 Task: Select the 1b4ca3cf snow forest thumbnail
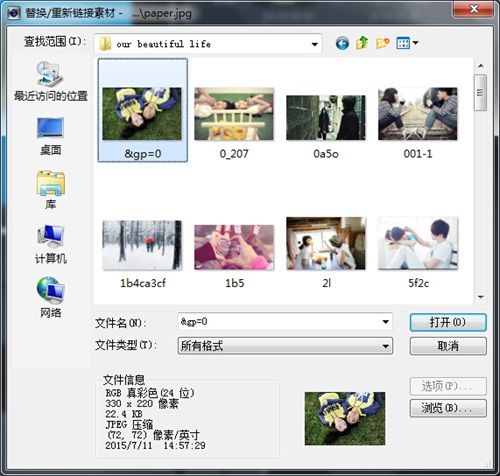pos(142,245)
